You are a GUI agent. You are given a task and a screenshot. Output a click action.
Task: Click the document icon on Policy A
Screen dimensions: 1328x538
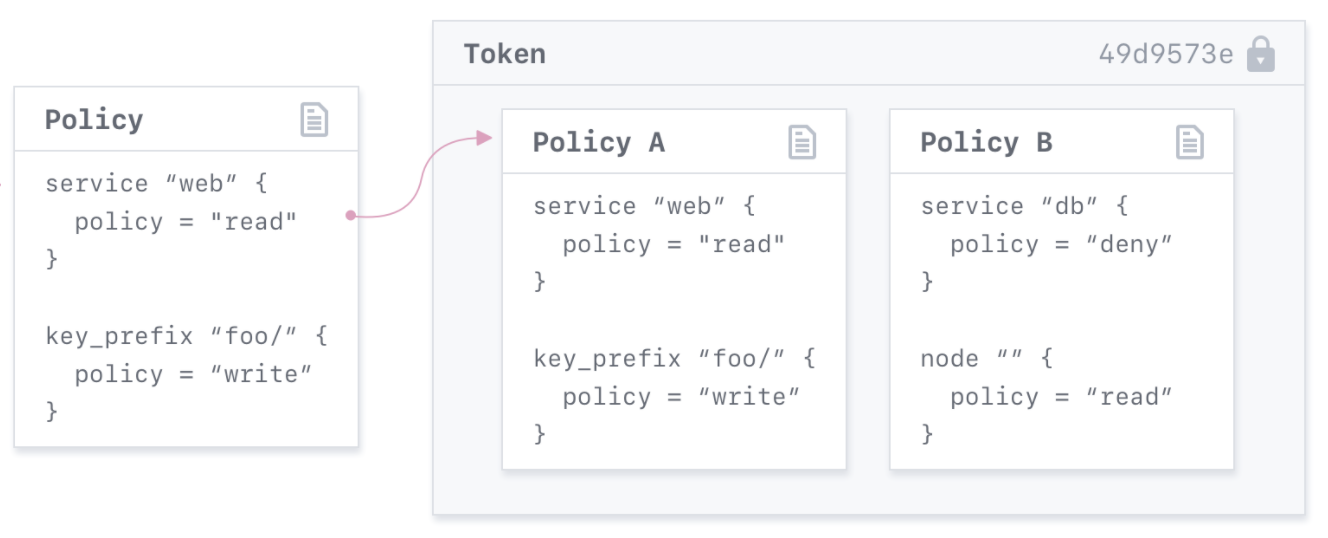802,142
